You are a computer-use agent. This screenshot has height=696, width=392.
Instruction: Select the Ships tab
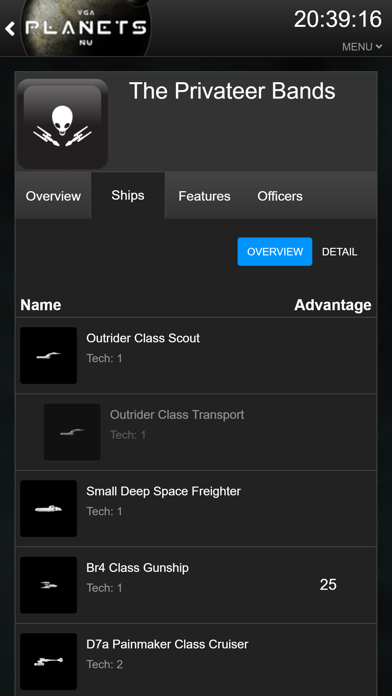[128, 195]
